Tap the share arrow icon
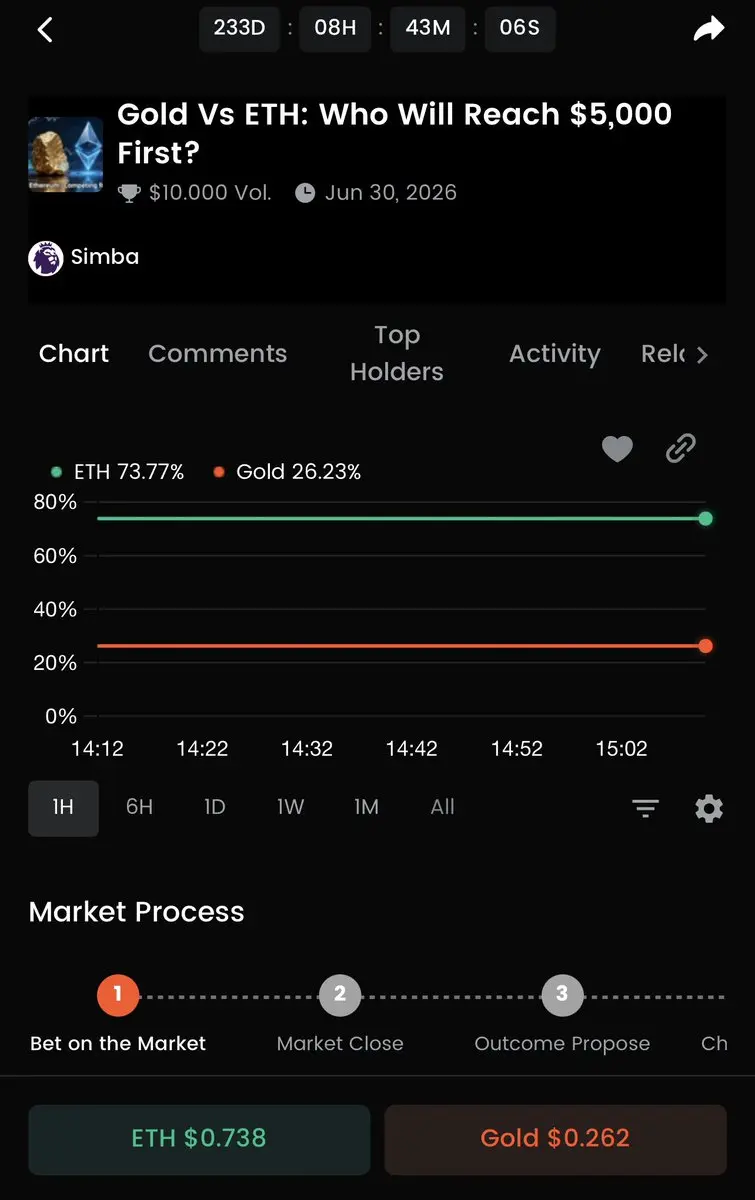Image resolution: width=755 pixels, height=1200 pixels. (708, 30)
